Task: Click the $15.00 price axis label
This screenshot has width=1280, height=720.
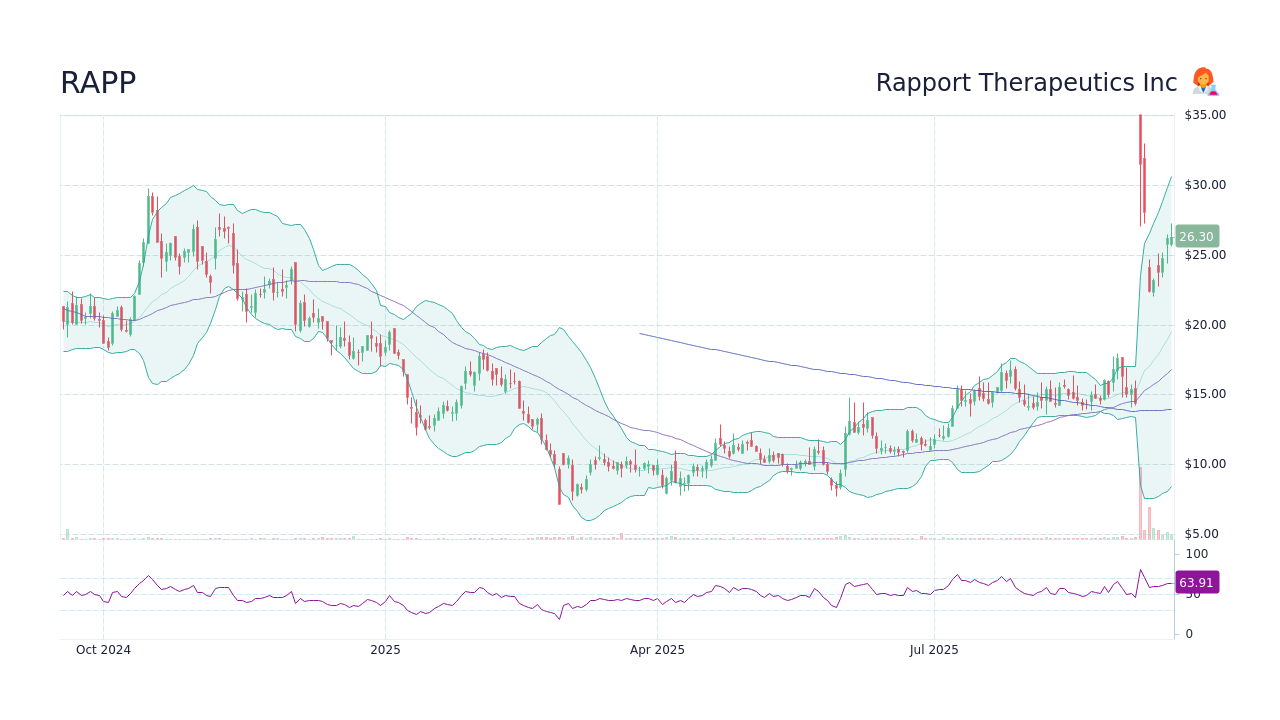Action: tap(1205, 394)
